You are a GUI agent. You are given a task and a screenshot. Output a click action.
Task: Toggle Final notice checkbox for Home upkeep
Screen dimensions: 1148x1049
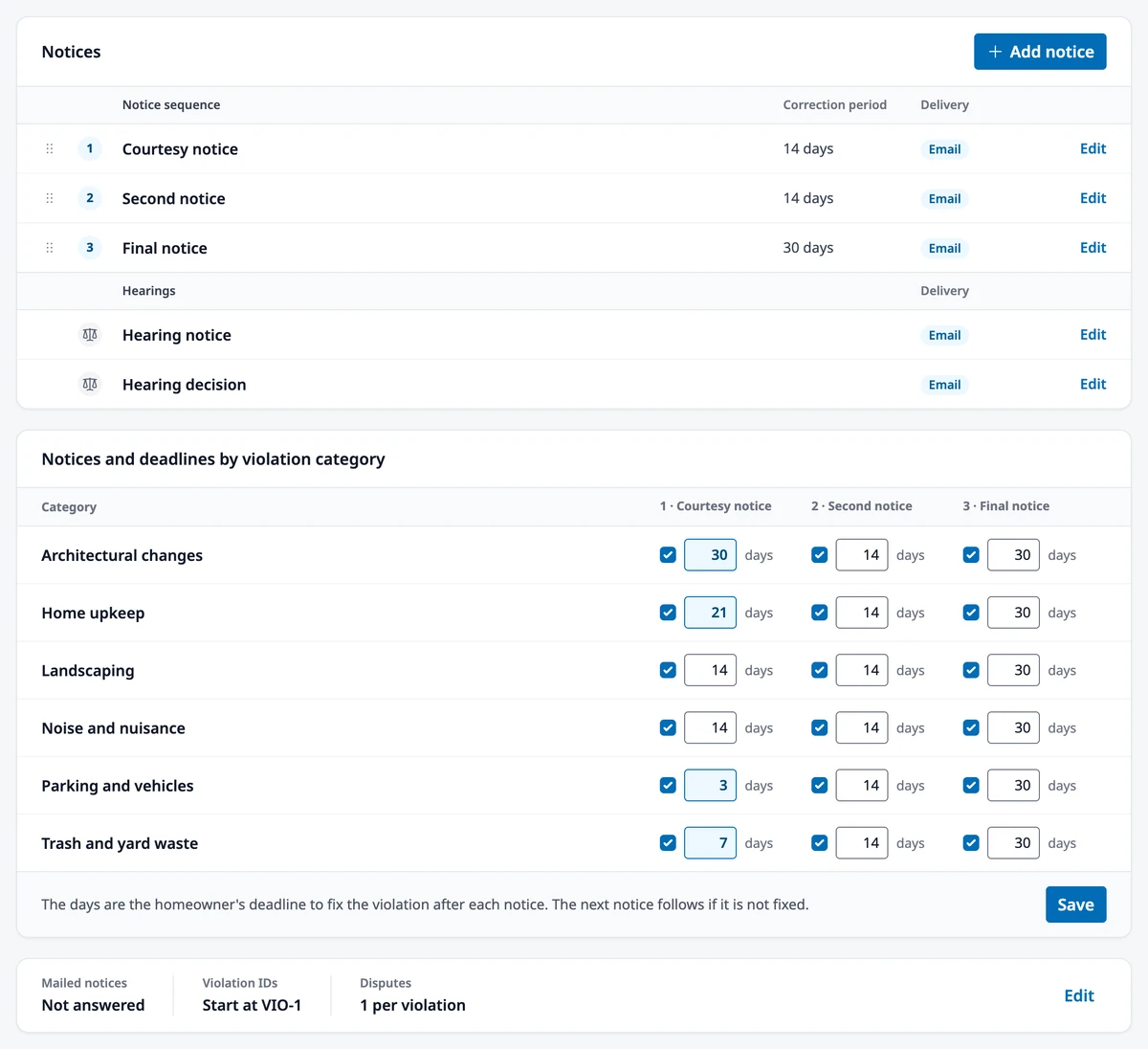tap(971, 613)
